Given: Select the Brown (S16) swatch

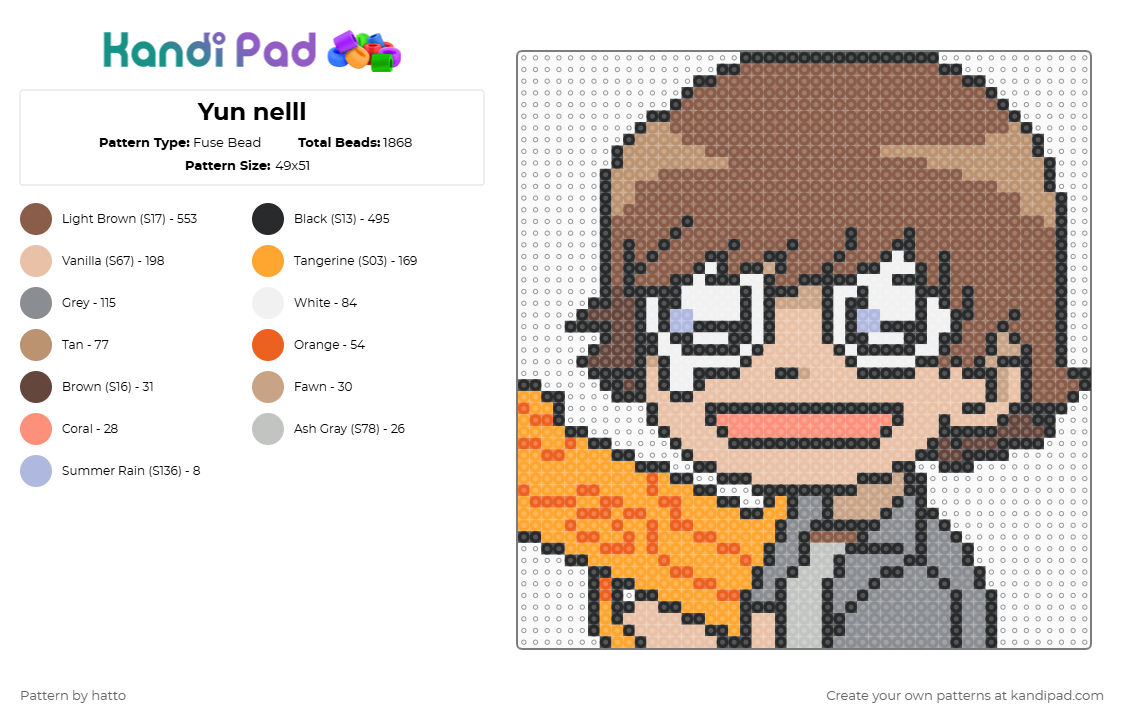Looking at the screenshot, I should pos(36,387).
